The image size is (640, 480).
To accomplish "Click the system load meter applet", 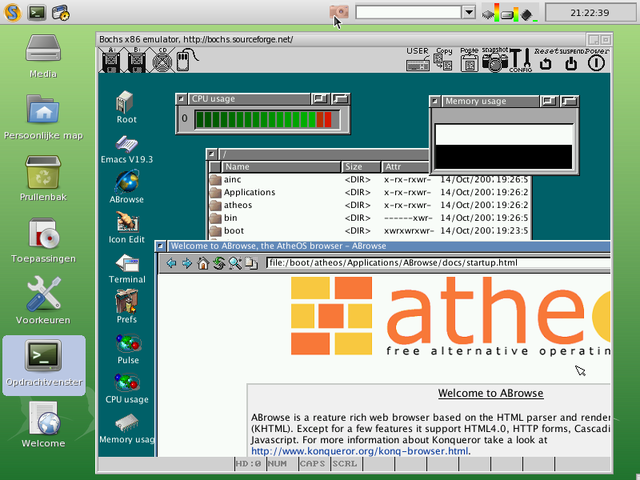I will pos(510,12).
